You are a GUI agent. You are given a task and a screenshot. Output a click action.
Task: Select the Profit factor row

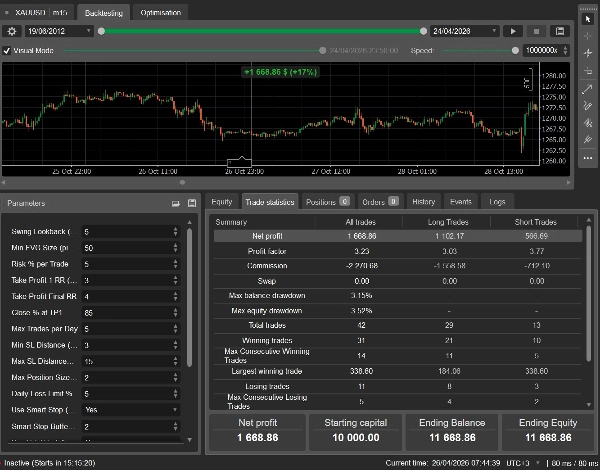(398, 251)
